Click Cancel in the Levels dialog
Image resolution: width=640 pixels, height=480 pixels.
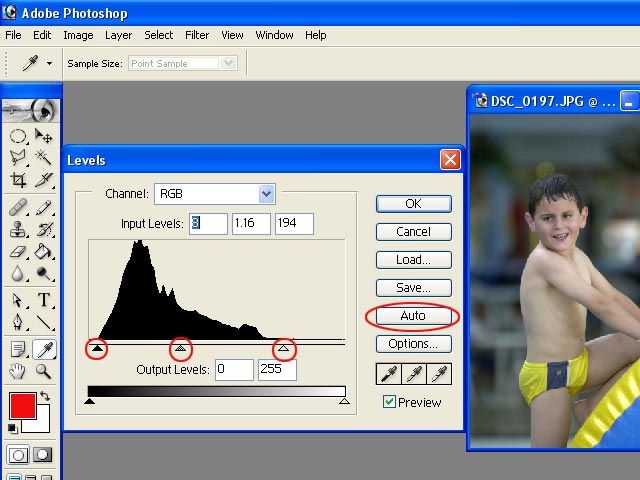click(413, 232)
